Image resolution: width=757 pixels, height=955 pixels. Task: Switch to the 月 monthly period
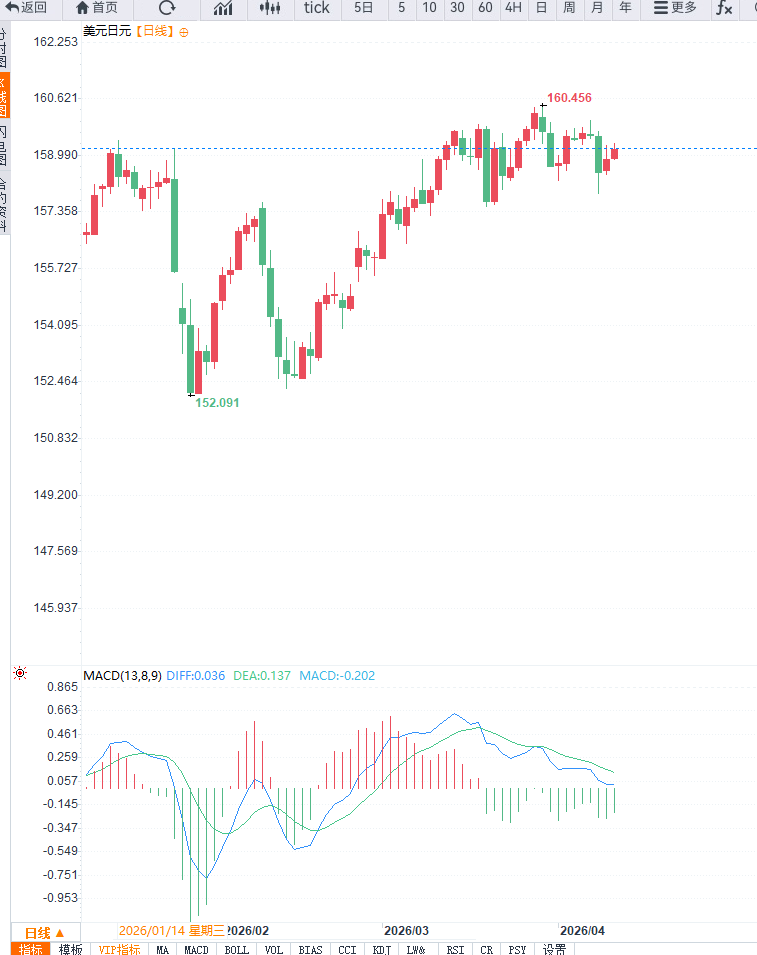(x=597, y=8)
